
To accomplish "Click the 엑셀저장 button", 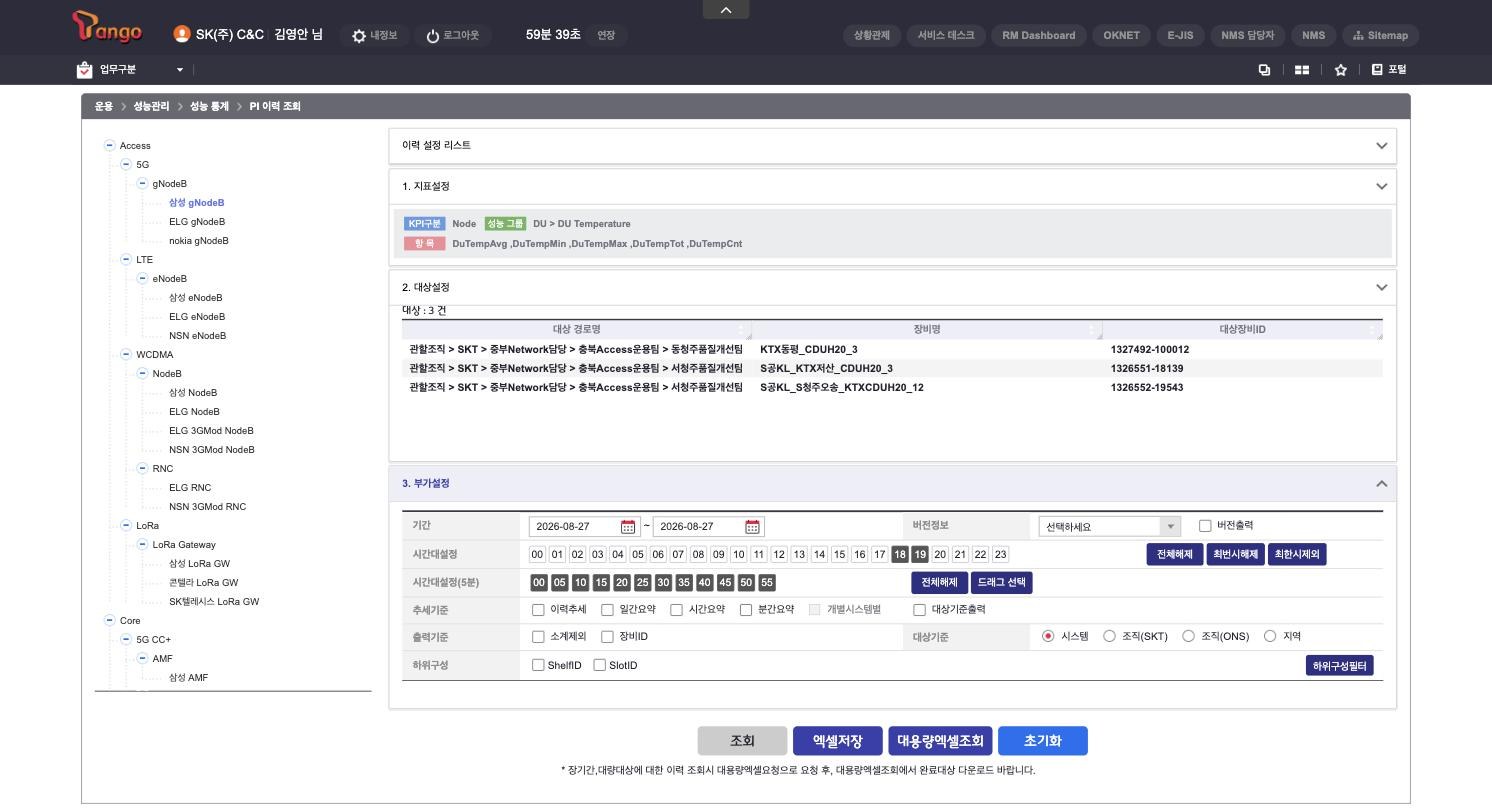I will 838,741.
